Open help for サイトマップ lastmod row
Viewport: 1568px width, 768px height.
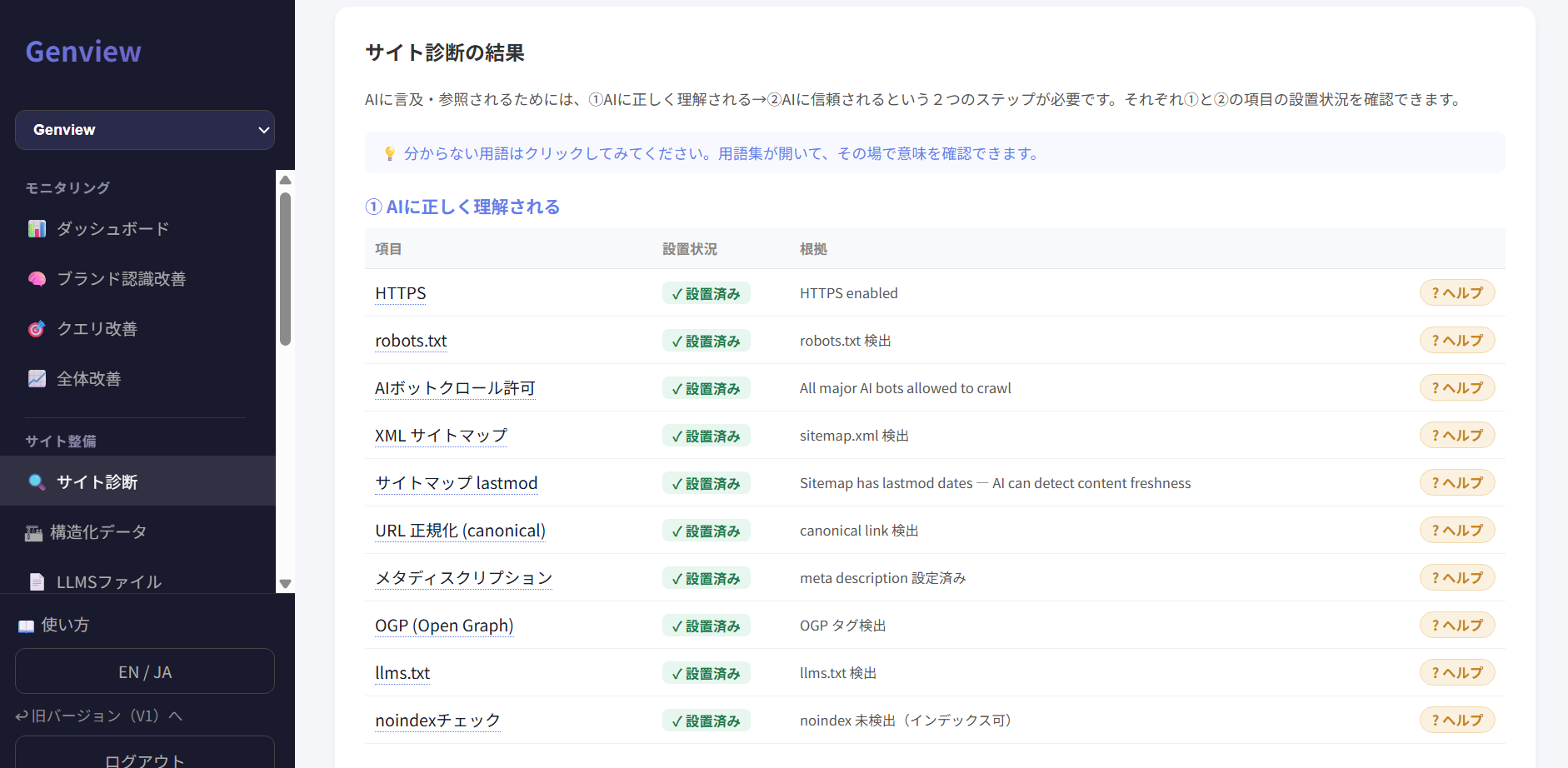coord(1457,483)
